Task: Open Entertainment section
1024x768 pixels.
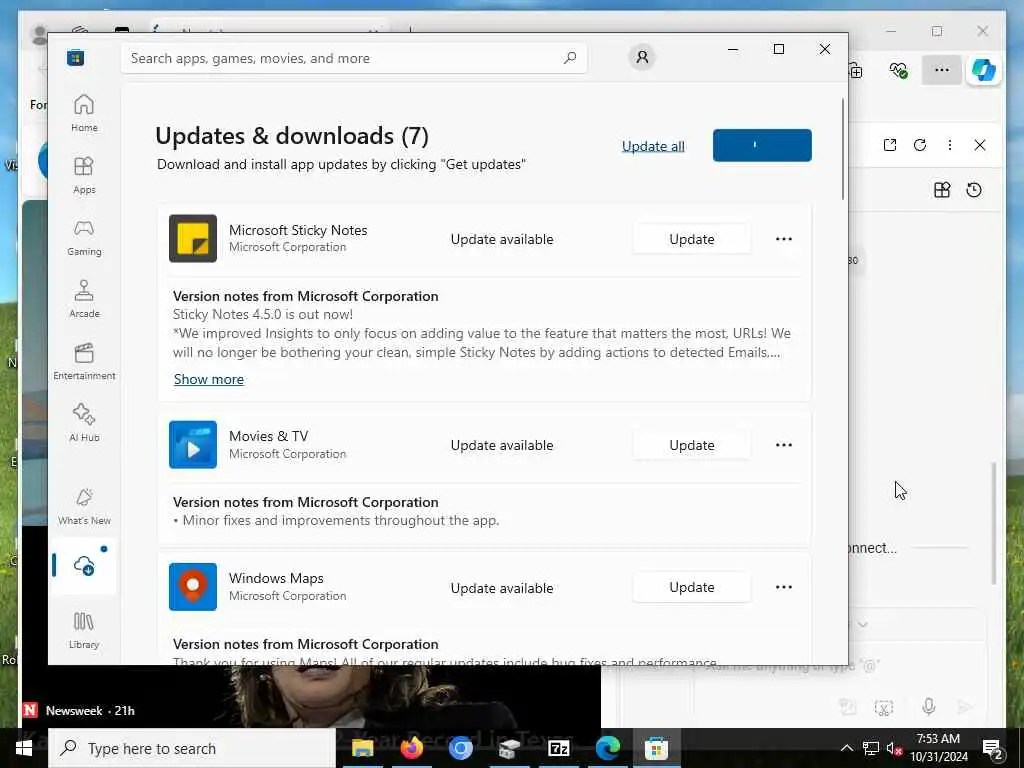Action: [84, 361]
